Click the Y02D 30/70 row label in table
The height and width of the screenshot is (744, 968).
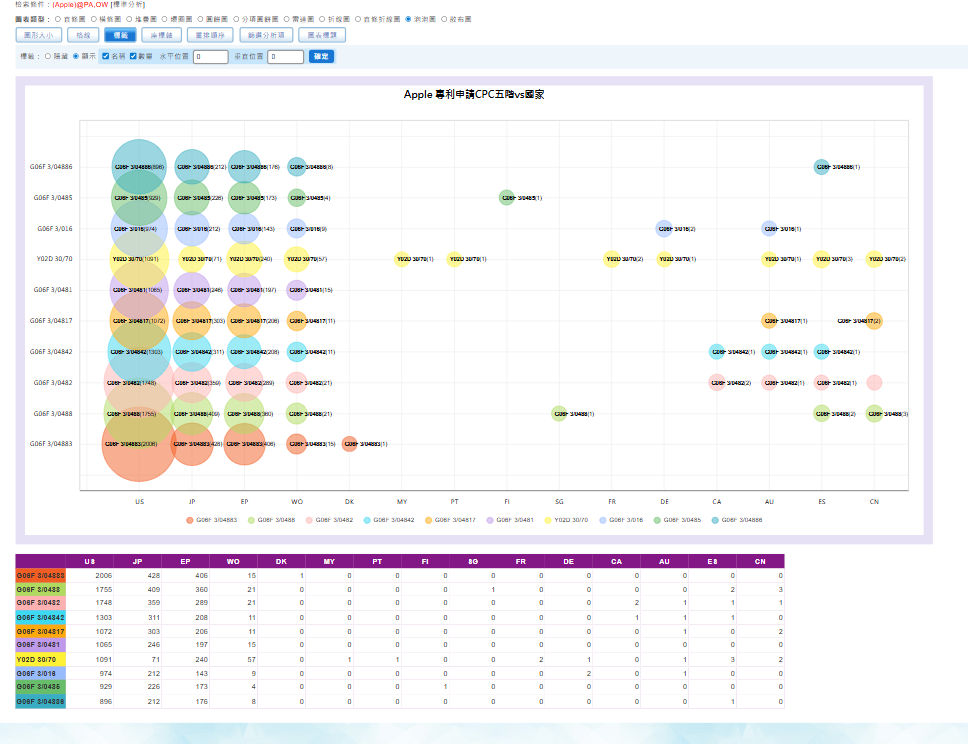[40, 659]
